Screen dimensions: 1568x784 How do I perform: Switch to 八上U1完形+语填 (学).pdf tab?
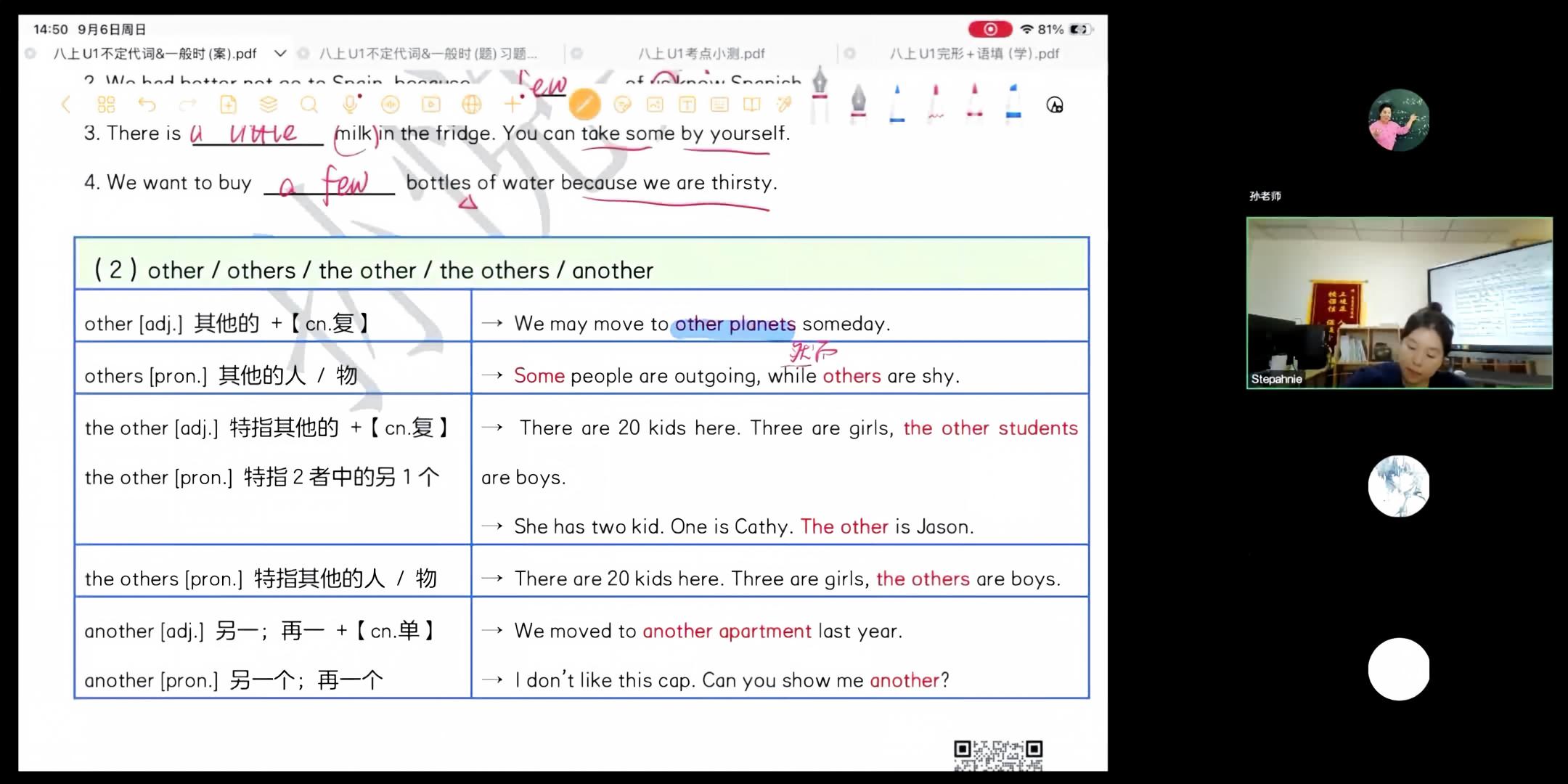[974, 54]
